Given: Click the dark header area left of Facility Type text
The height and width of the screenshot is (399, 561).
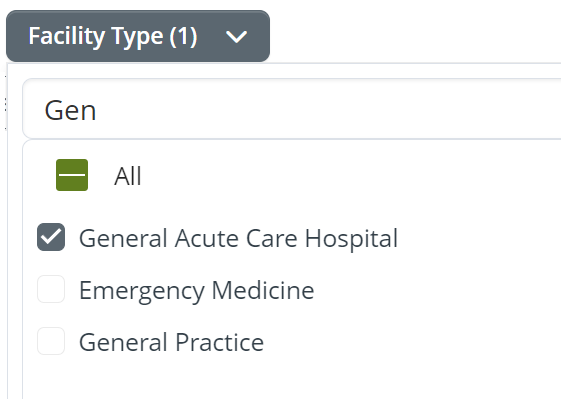Looking at the screenshot, I should point(17,36).
